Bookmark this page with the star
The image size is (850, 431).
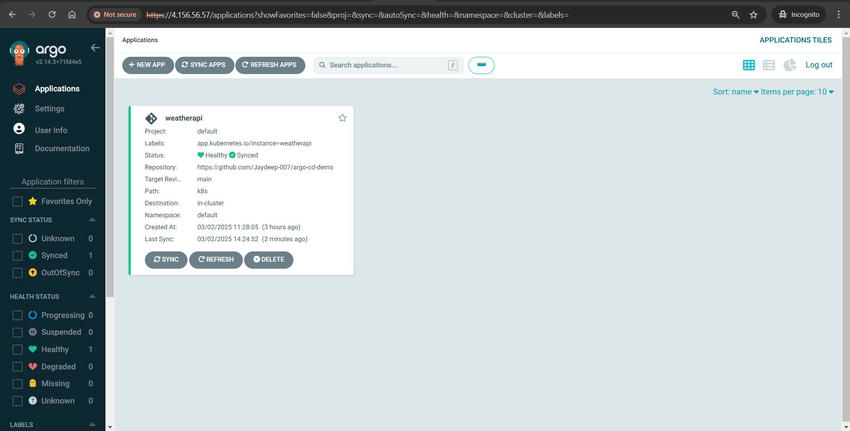tap(754, 15)
